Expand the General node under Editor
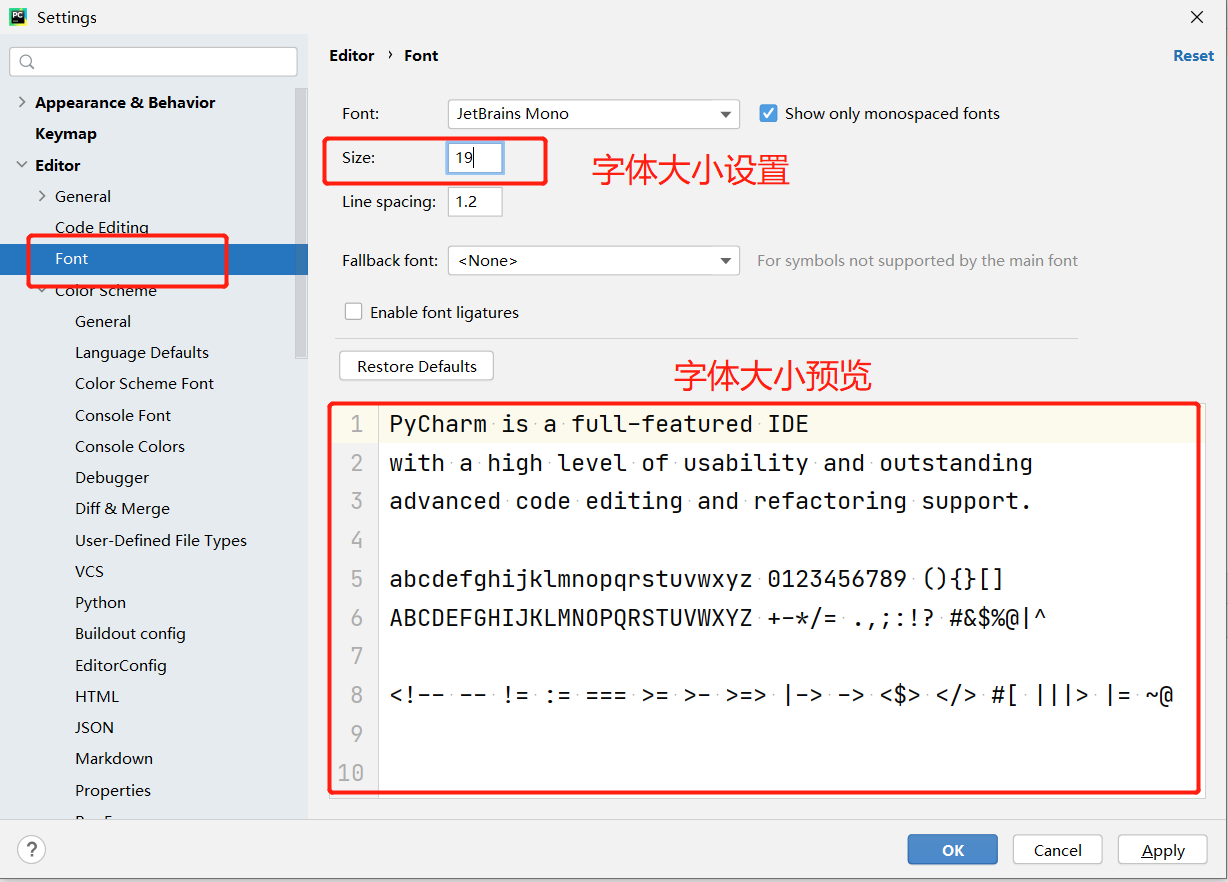The width and height of the screenshot is (1228, 882). pyautogui.click(x=42, y=196)
